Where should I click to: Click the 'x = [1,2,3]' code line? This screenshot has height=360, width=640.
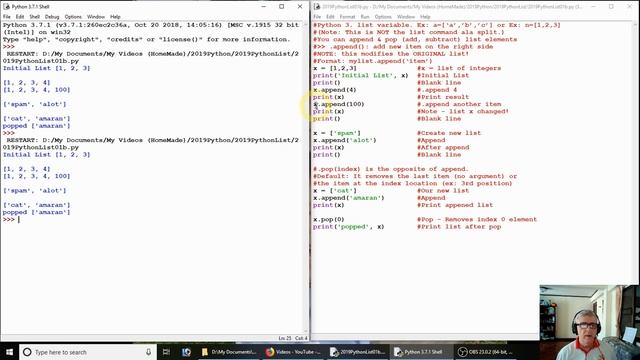(335, 68)
